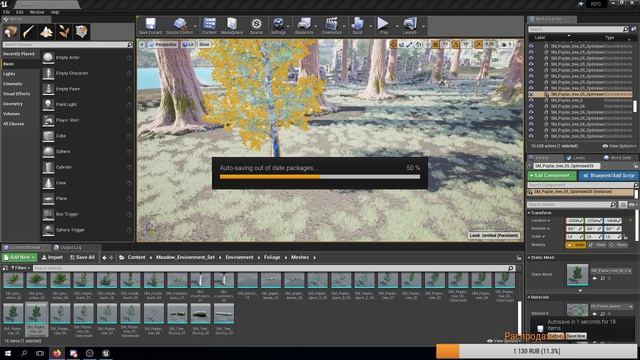This screenshot has width=640, height=360.
Task: Select the Place mode icon
Action: point(11,32)
